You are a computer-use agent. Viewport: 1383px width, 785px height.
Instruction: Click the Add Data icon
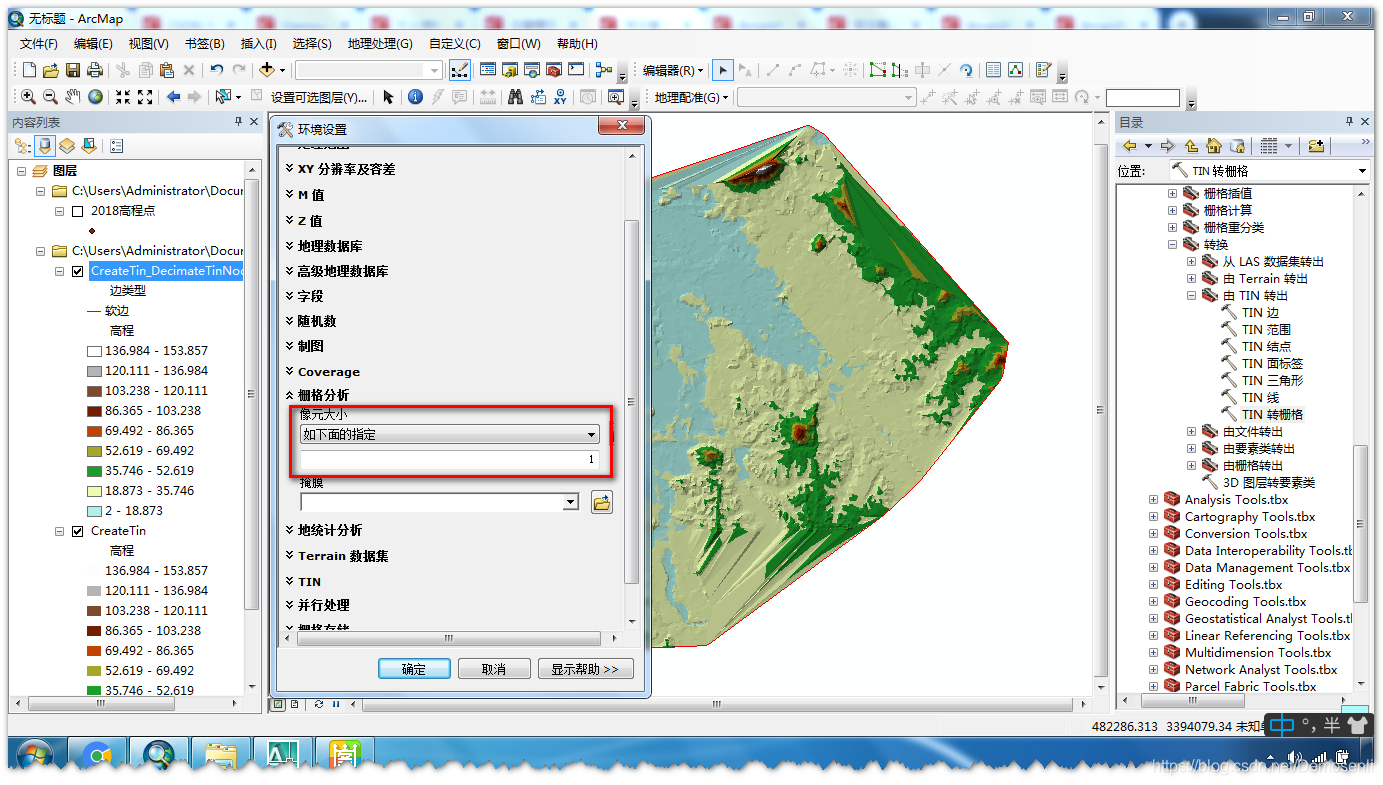[266, 70]
